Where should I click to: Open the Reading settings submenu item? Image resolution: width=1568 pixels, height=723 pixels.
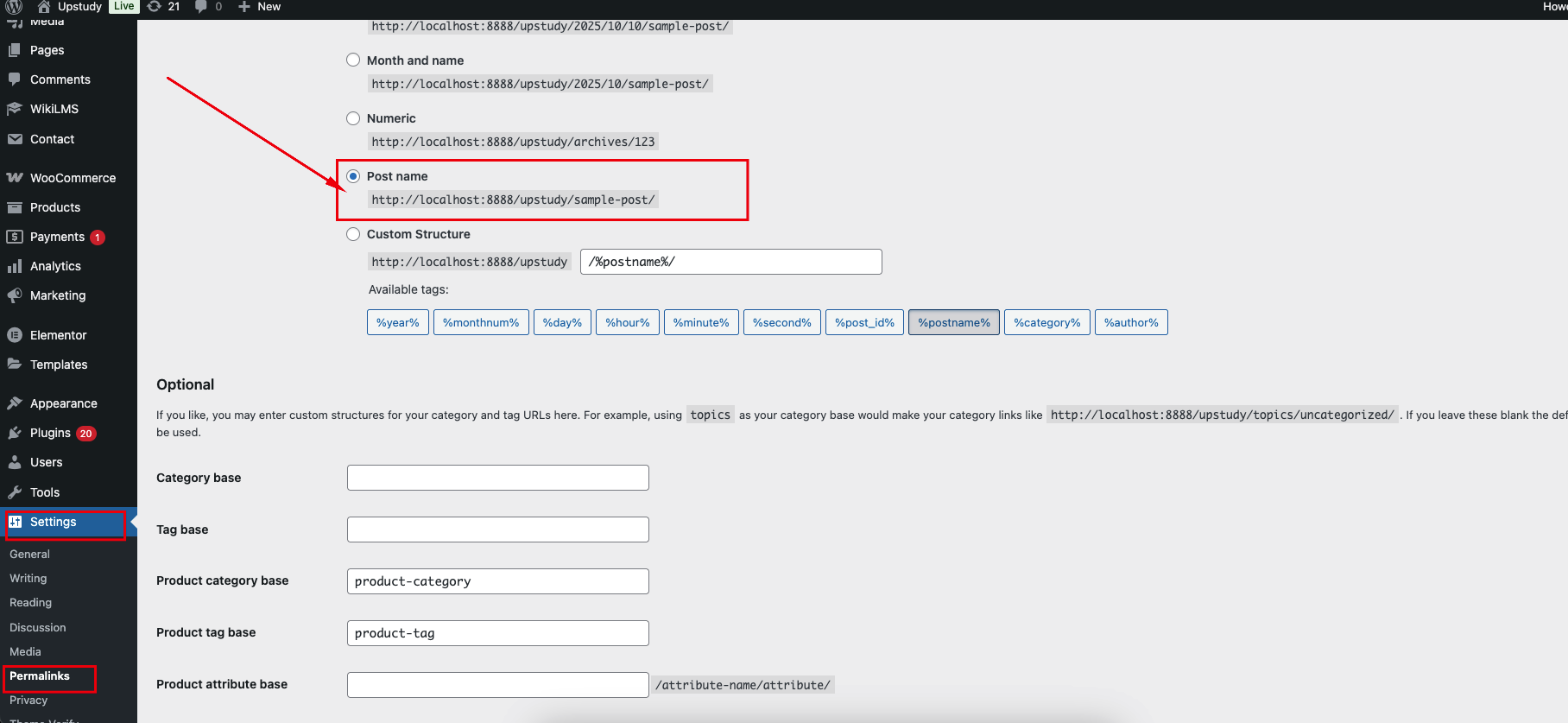tap(30, 603)
